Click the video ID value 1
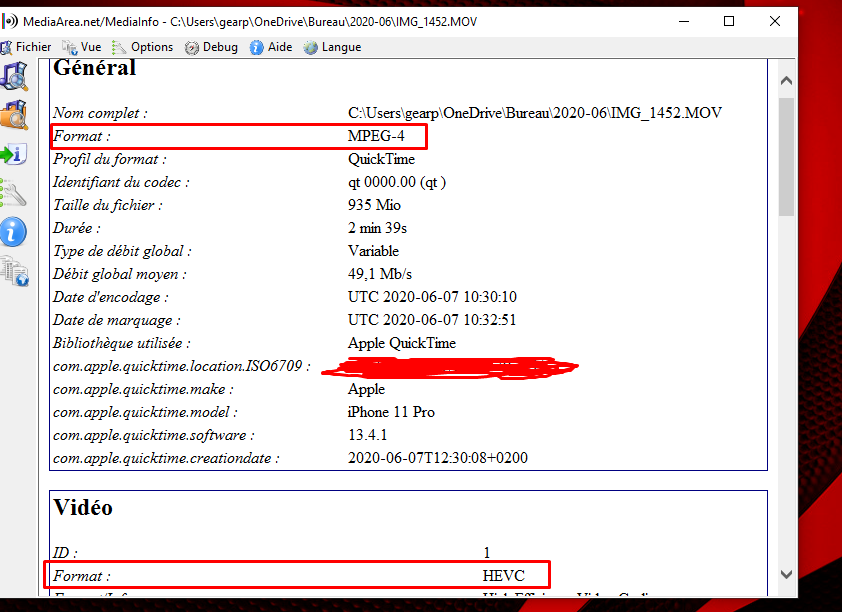The width and height of the screenshot is (842, 612). pos(487,553)
